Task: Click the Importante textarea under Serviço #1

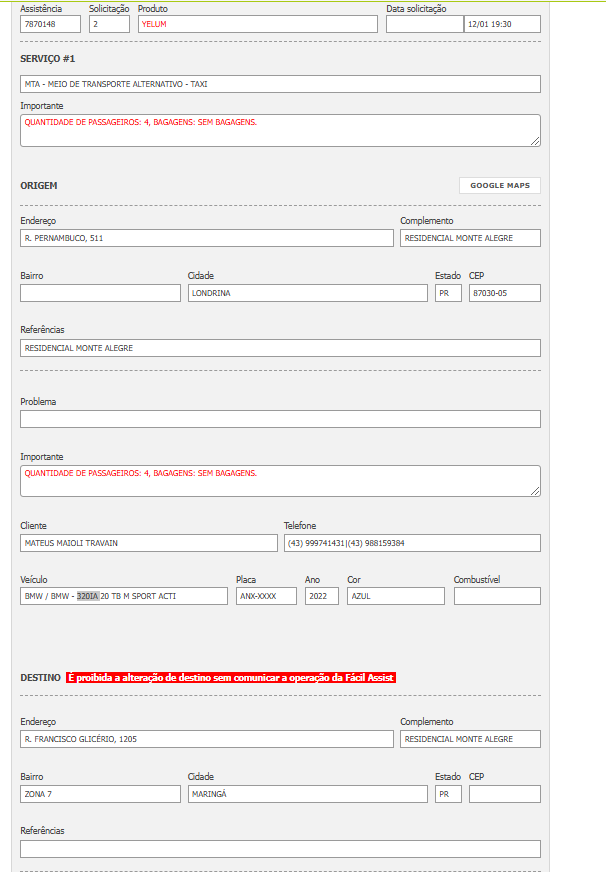Action: point(280,131)
